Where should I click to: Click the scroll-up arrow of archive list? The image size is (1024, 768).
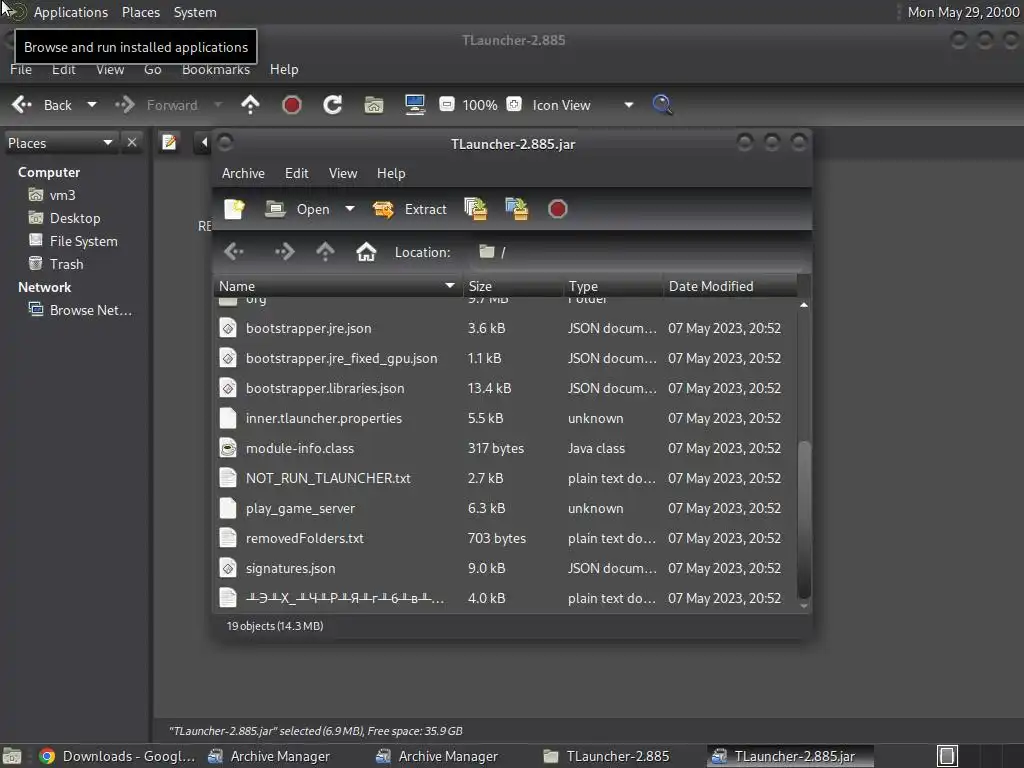(x=804, y=305)
